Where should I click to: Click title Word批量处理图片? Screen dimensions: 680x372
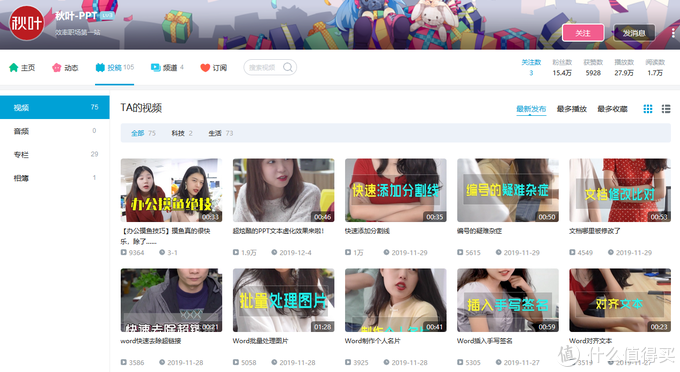tap(260, 341)
